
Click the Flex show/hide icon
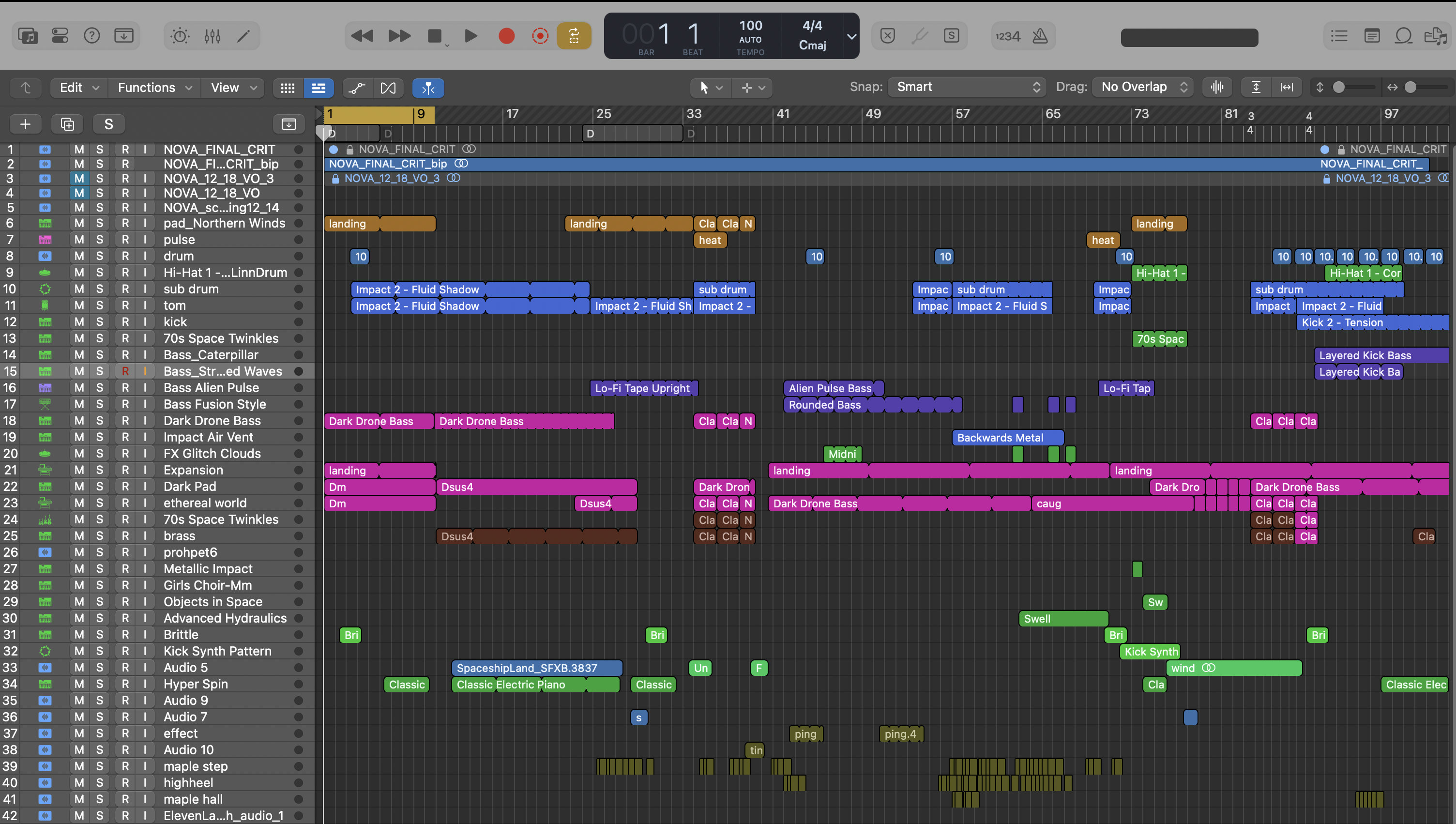[x=388, y=88]
